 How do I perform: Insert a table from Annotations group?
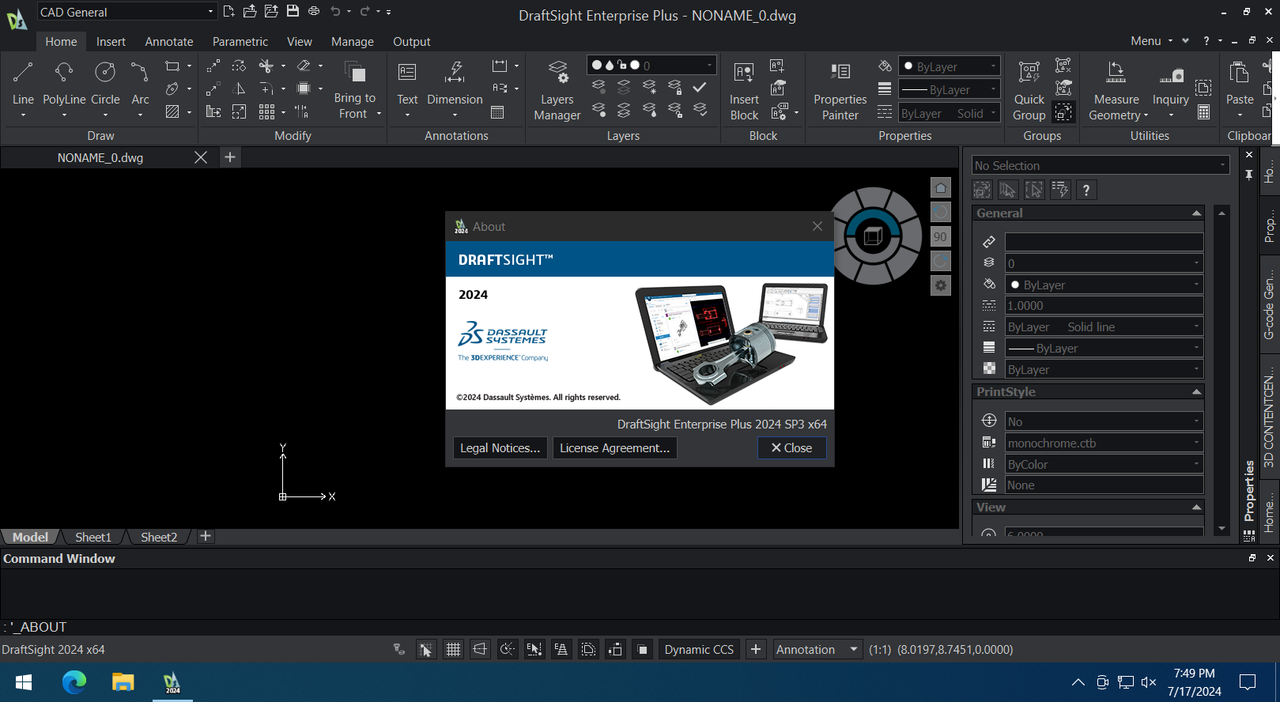(498, 111)
